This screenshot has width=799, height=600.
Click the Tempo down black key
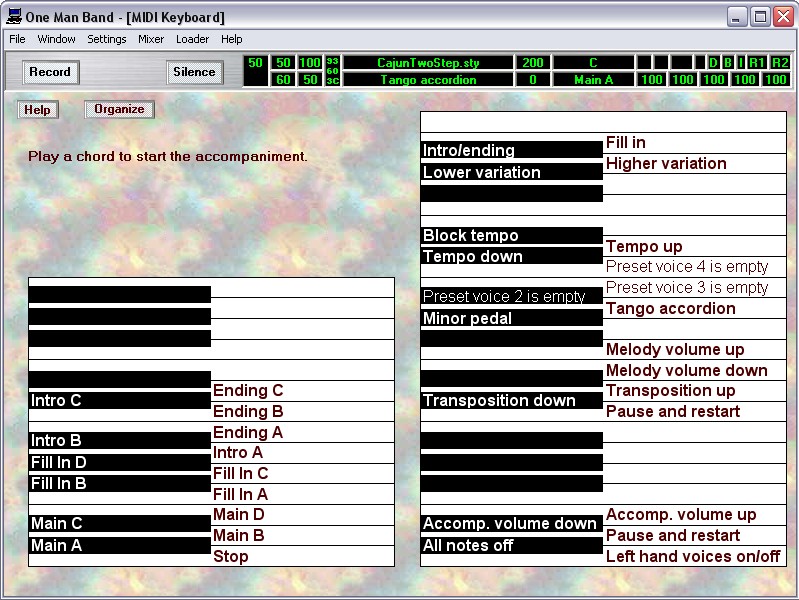click(512, 256)
